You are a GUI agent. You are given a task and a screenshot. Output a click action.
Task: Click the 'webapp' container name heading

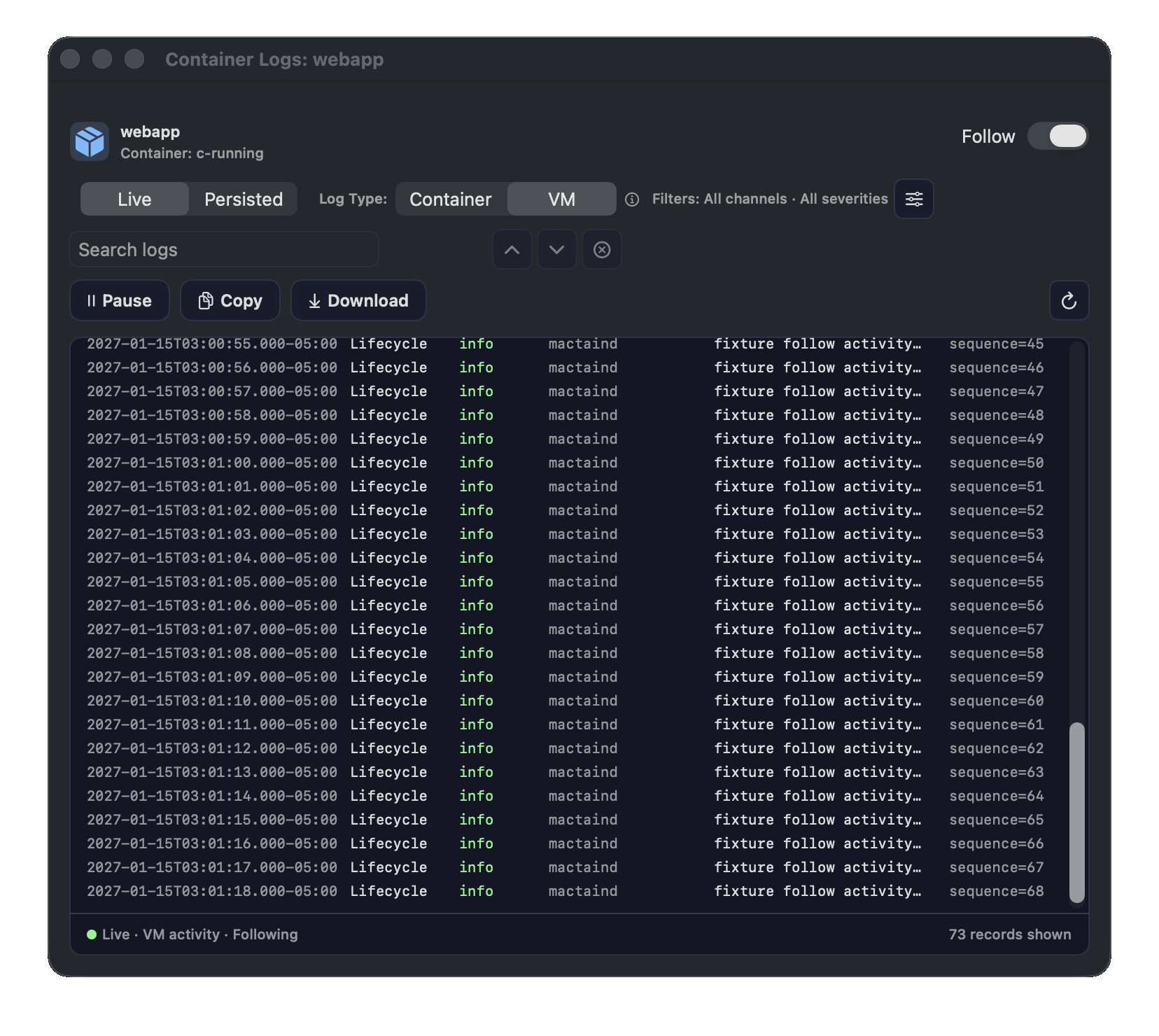(x=150, y=132)
